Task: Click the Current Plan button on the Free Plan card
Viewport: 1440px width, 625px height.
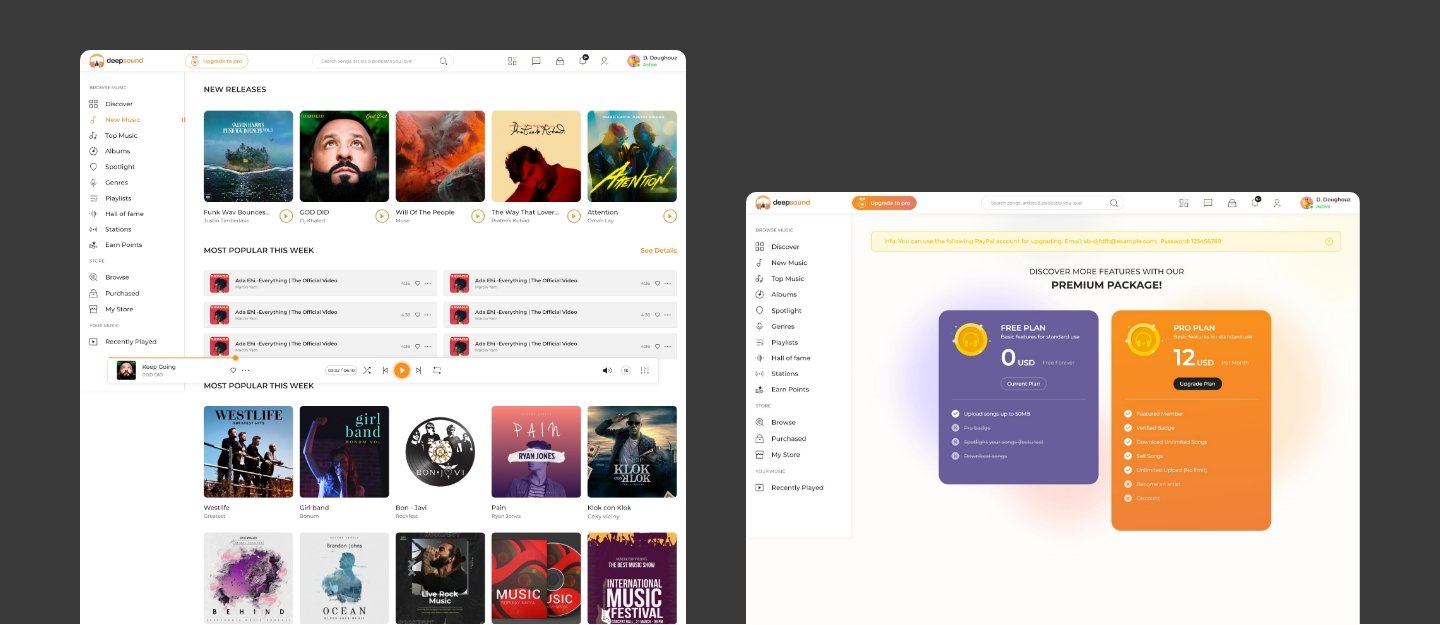Action: pos(1023,384)
